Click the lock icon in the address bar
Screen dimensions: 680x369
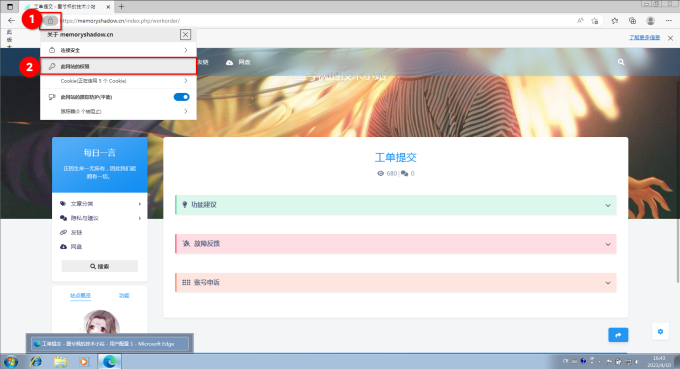50,21
